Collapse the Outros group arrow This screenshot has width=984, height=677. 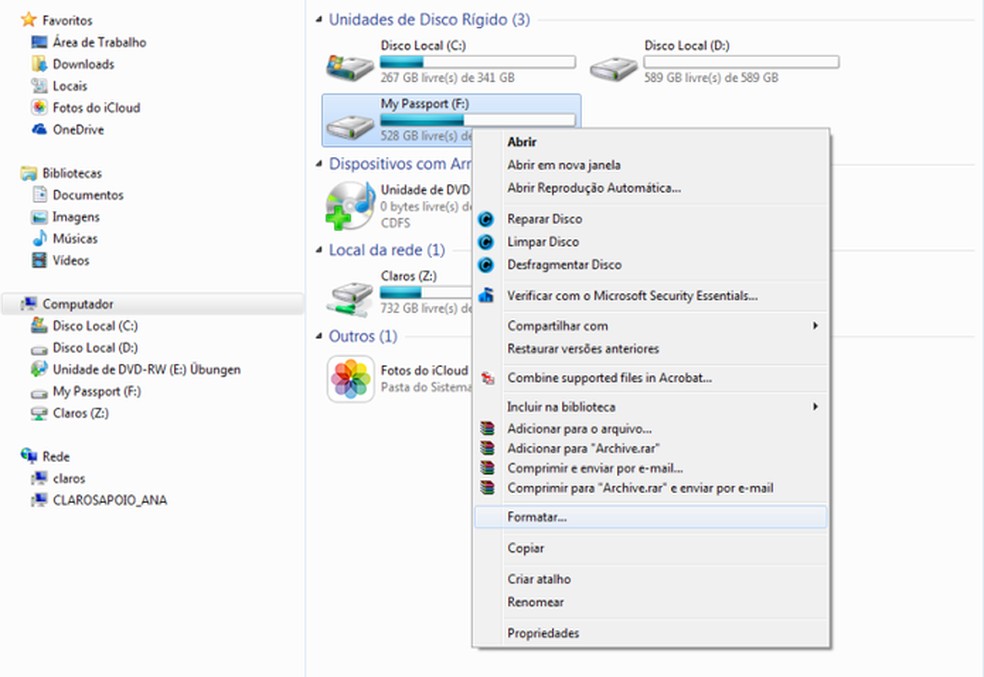pos(318,336)
